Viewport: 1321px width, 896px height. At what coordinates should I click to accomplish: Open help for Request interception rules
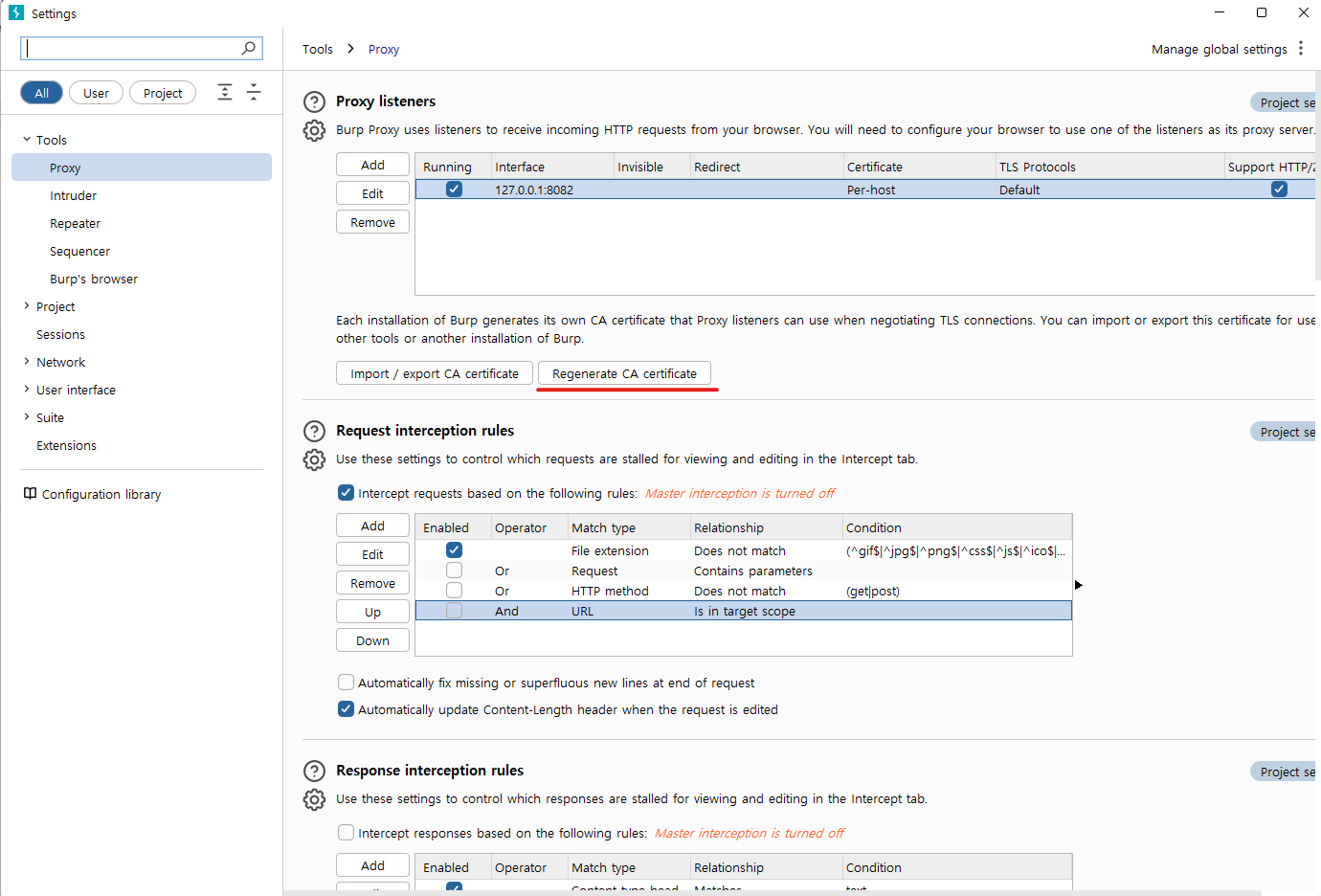click(314, 431)
